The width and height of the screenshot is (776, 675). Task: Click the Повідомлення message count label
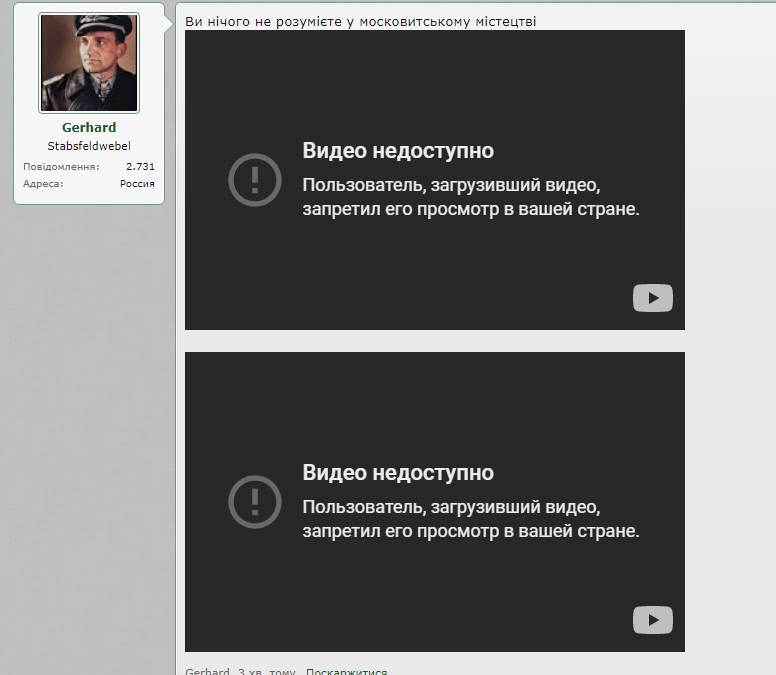coord(61,167)
